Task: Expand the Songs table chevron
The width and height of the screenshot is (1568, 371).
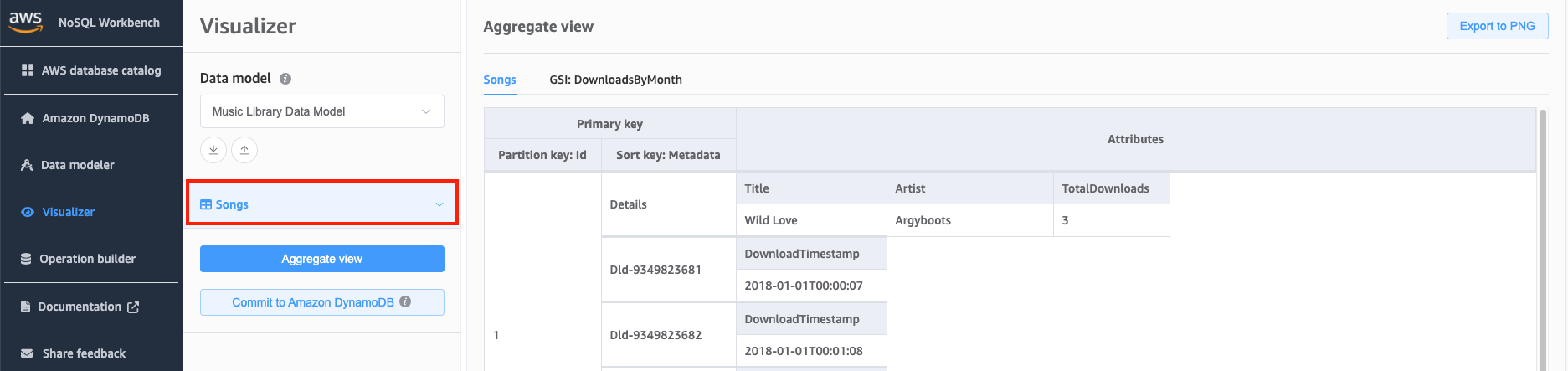Action: [440, 204]
